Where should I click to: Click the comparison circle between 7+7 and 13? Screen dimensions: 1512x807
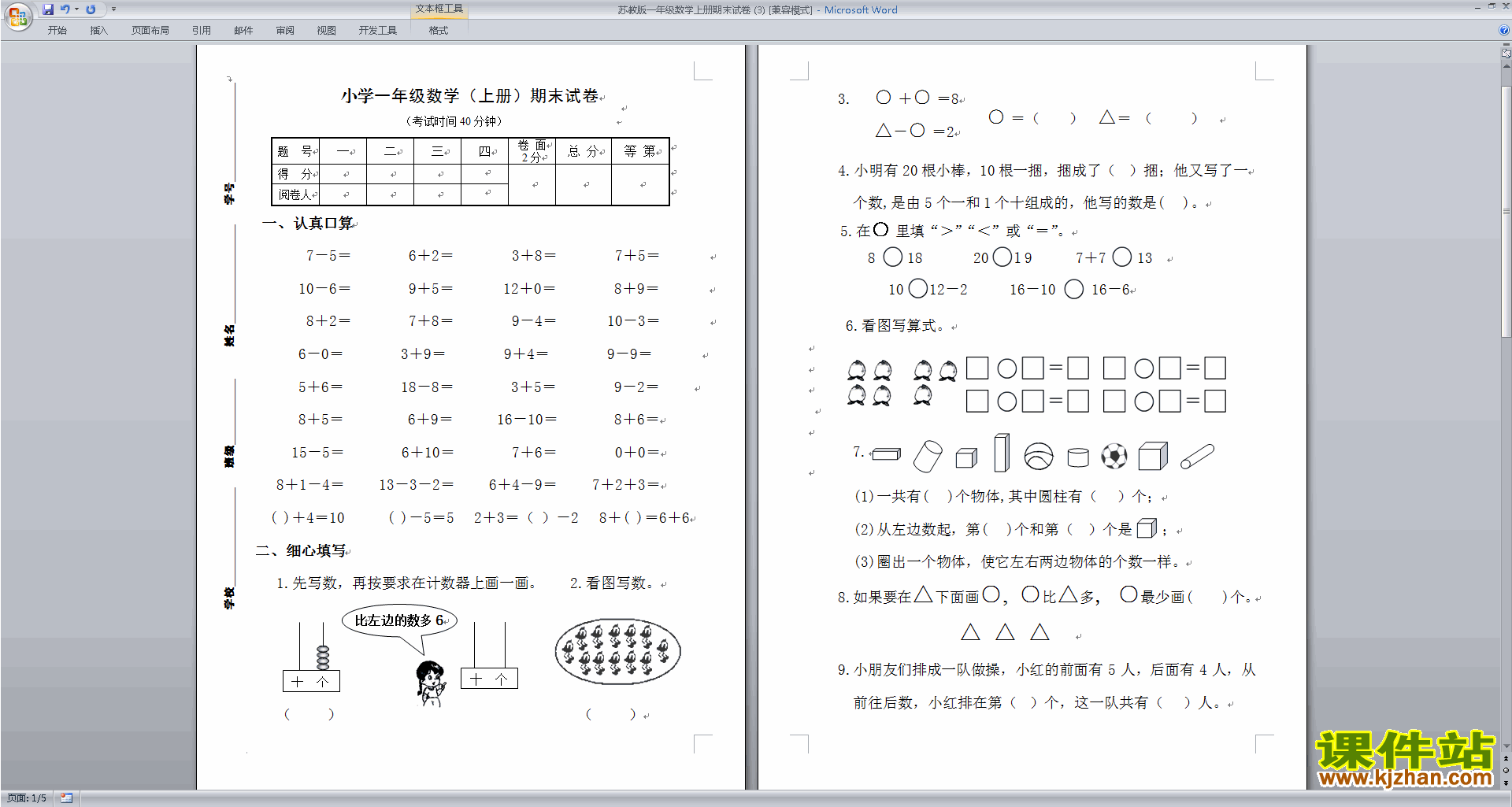[1122, 257]
